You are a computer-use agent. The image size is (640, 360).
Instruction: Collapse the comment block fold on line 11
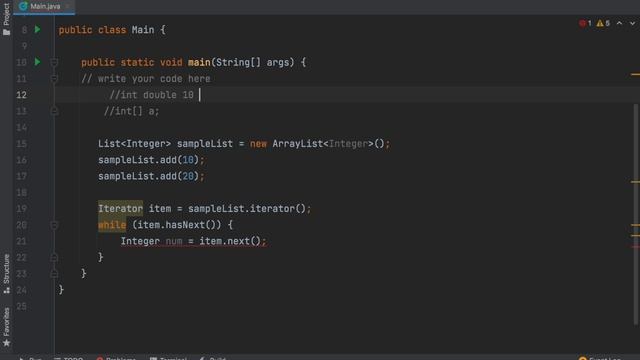pyautogui.click(x=54, y=78)
